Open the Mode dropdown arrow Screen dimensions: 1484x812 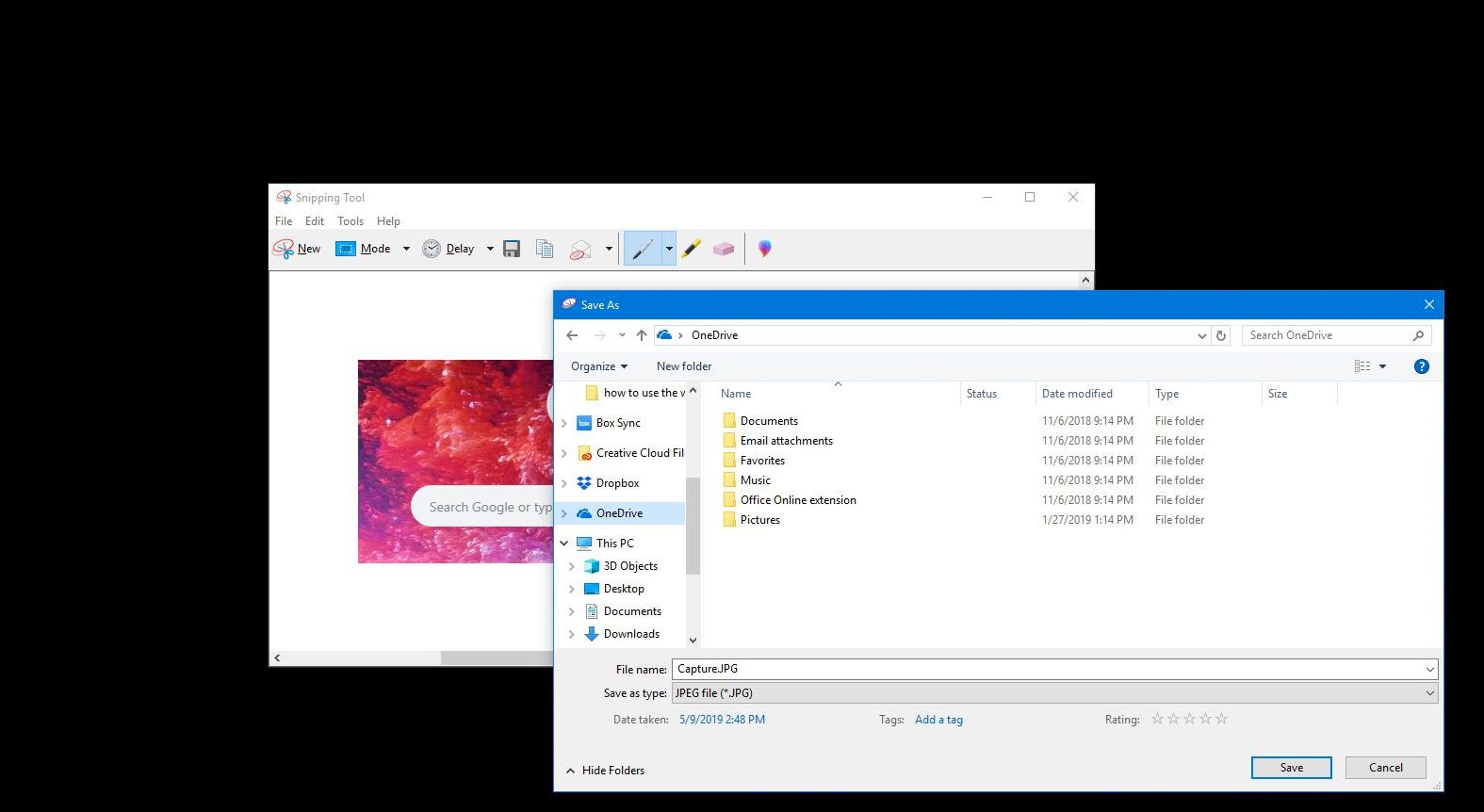(406, 249)
